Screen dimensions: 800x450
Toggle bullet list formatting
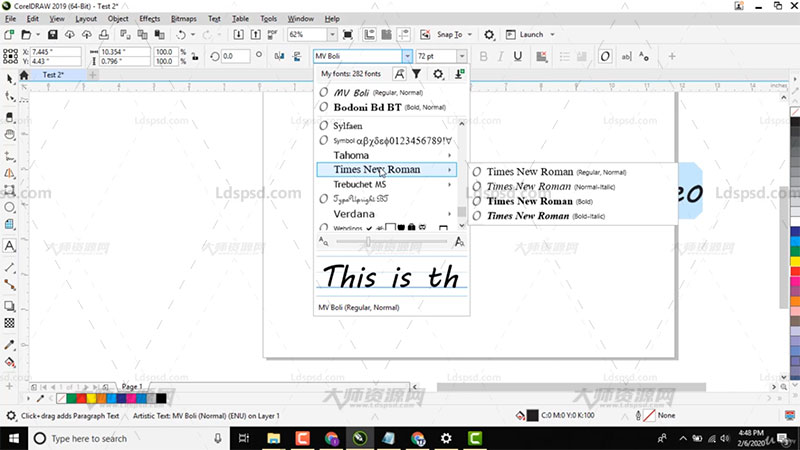(x=564, y=56)
